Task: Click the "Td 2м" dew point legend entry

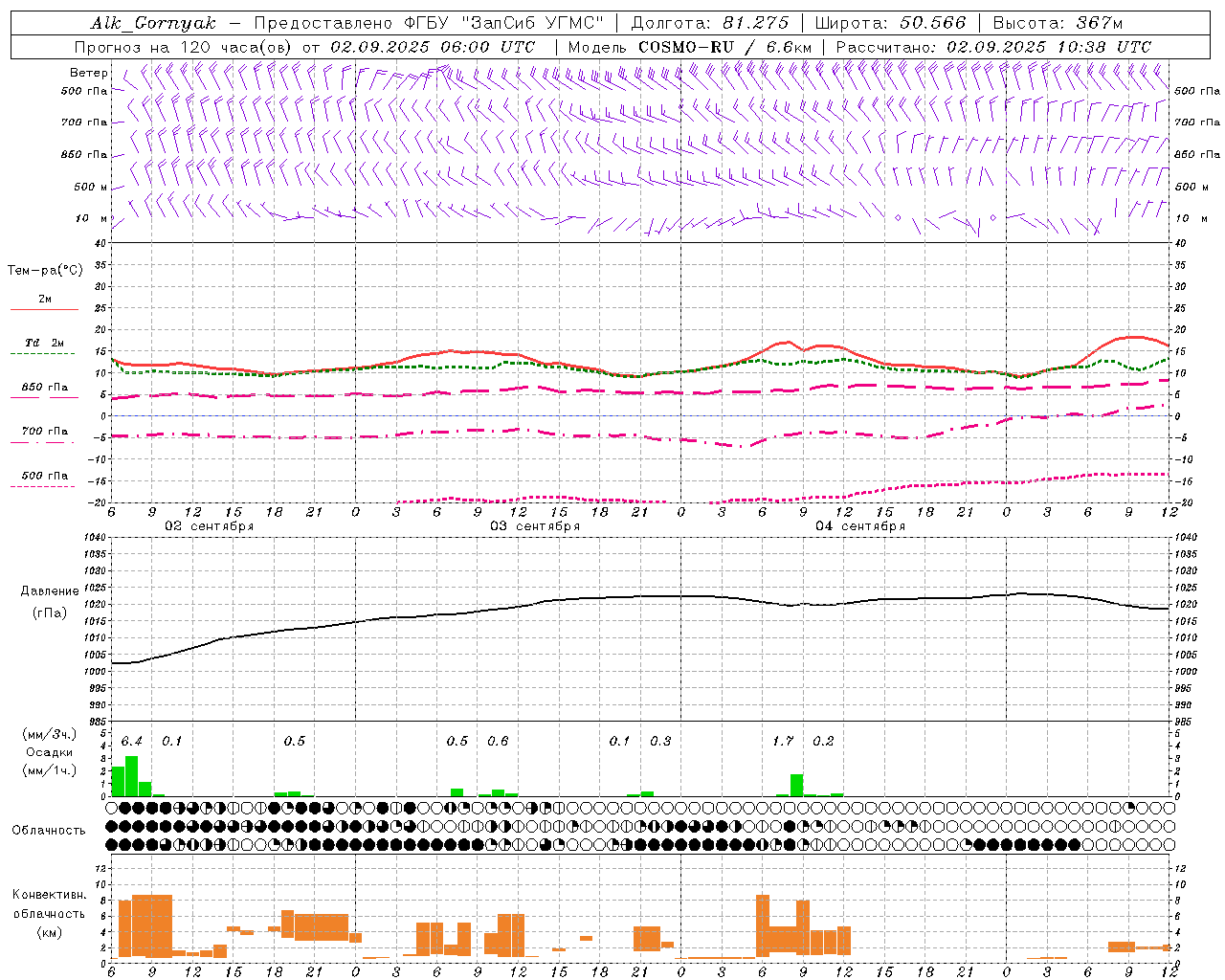Action: click(x=45, y=343)
